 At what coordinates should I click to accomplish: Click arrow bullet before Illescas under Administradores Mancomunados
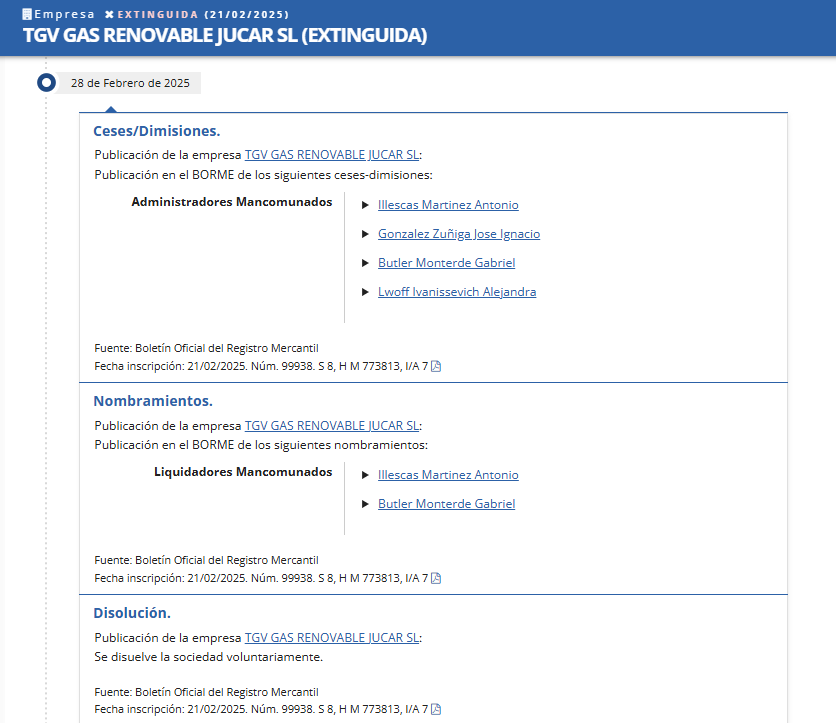click(x=365, y=205)
